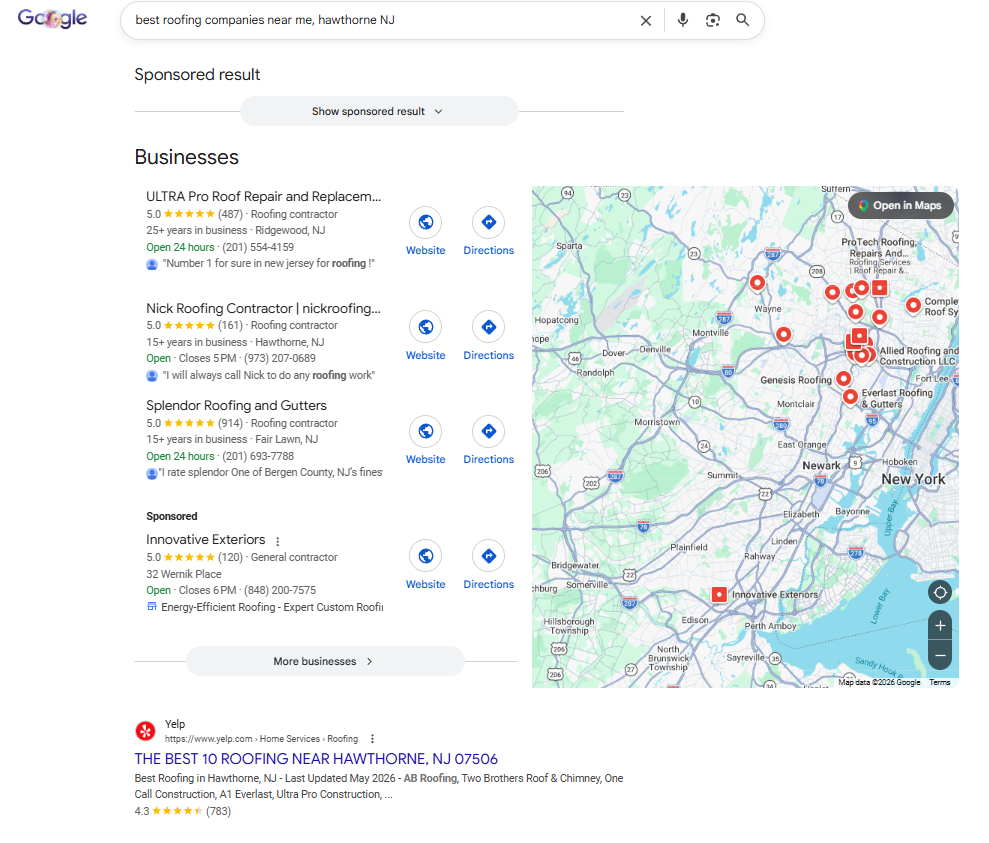Open Innovative Exteriors Website icon
The image size is (989, 843).
[x=426, y=555]
